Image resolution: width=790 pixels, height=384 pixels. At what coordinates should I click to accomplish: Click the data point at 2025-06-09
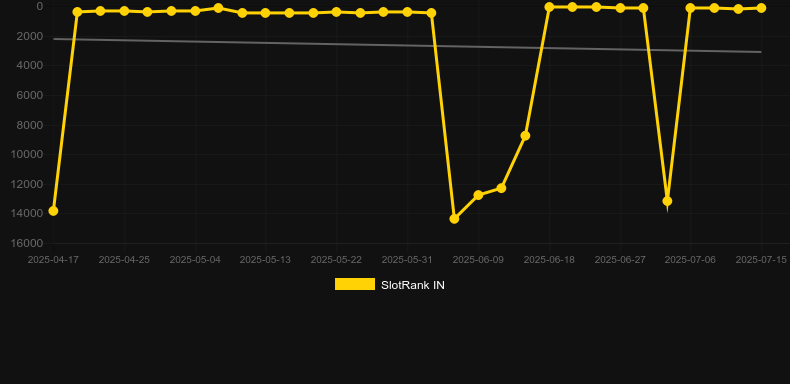(x=478, y=195)
